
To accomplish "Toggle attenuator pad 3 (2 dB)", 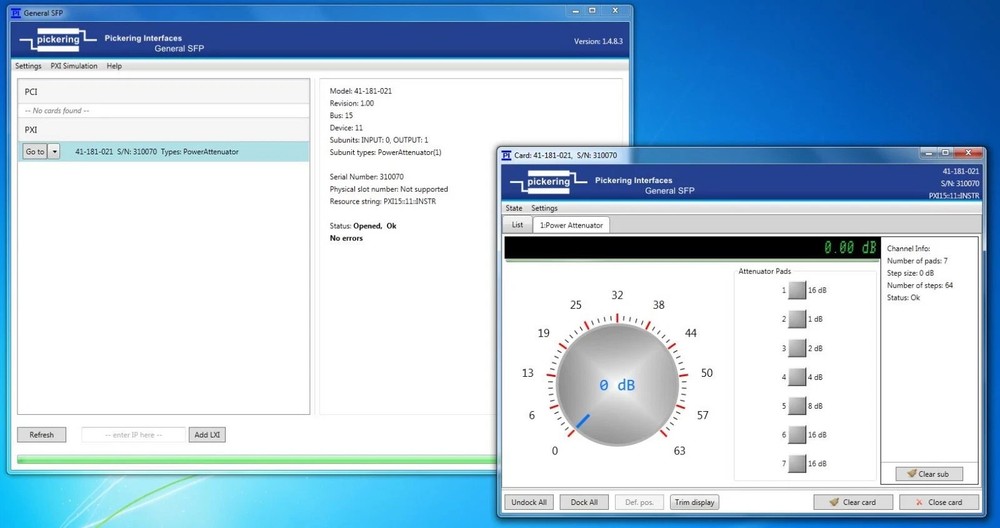I will point(797,348).
